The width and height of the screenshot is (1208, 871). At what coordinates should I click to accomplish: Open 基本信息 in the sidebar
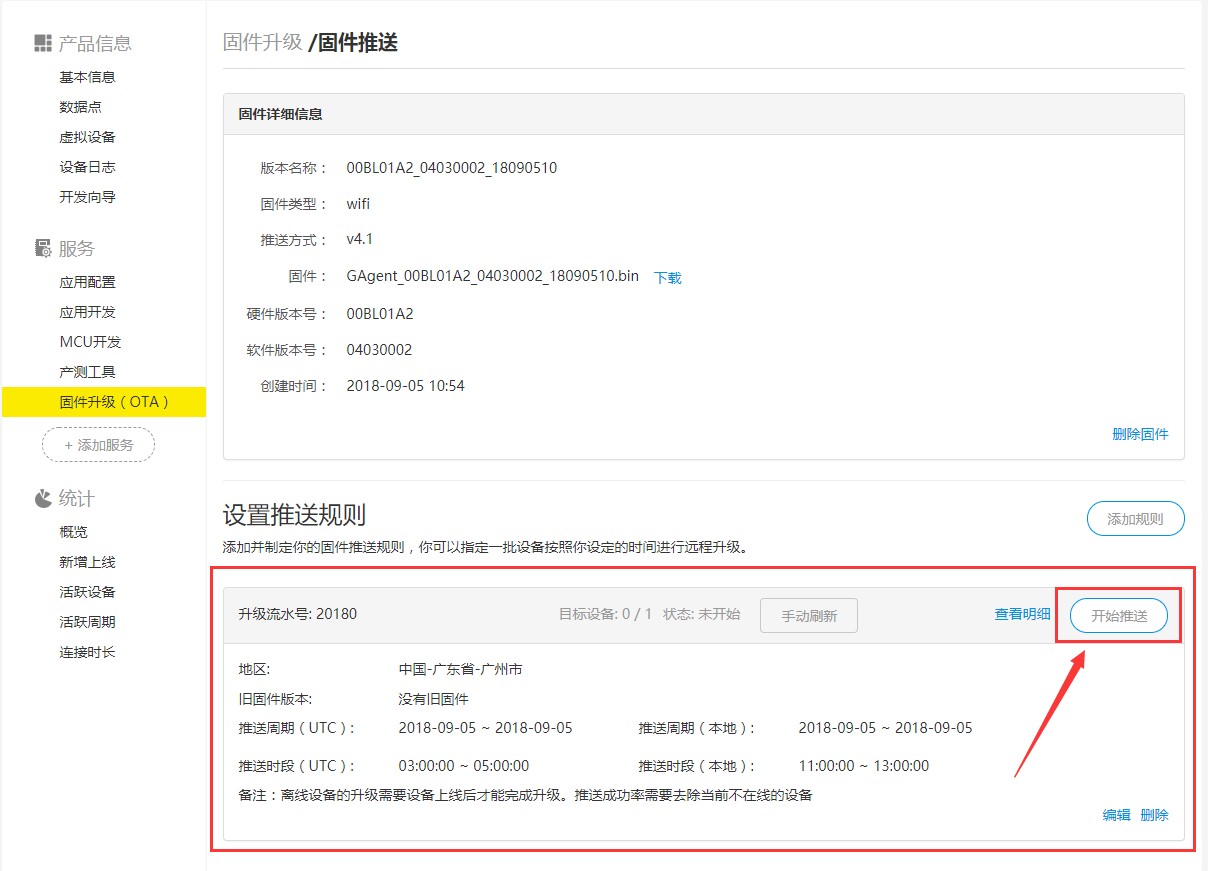tap(87, 77)
